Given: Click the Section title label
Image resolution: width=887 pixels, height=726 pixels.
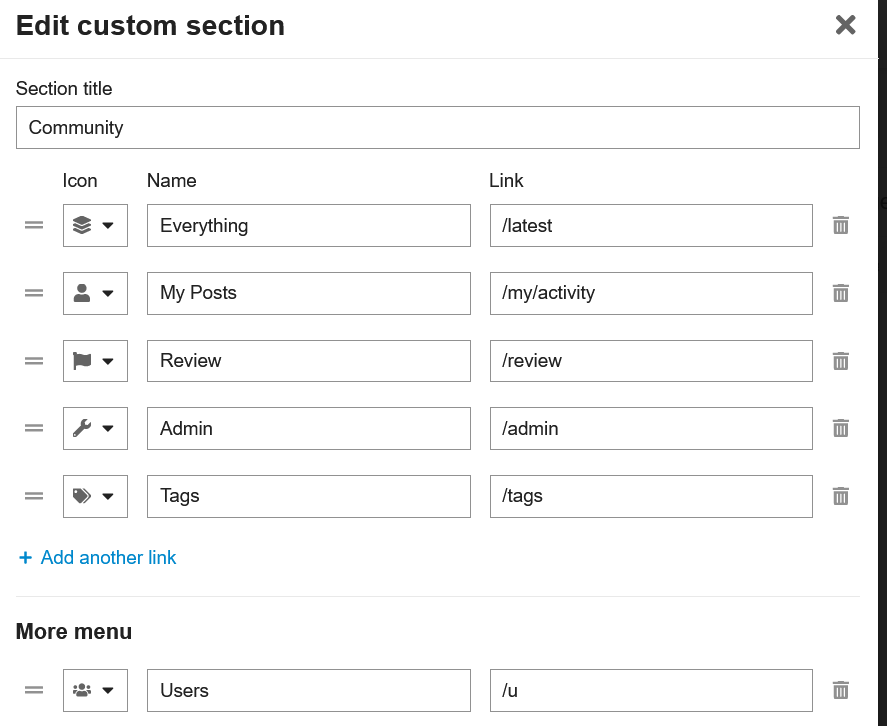Looking at the screenshot, I should click(64, 88).
